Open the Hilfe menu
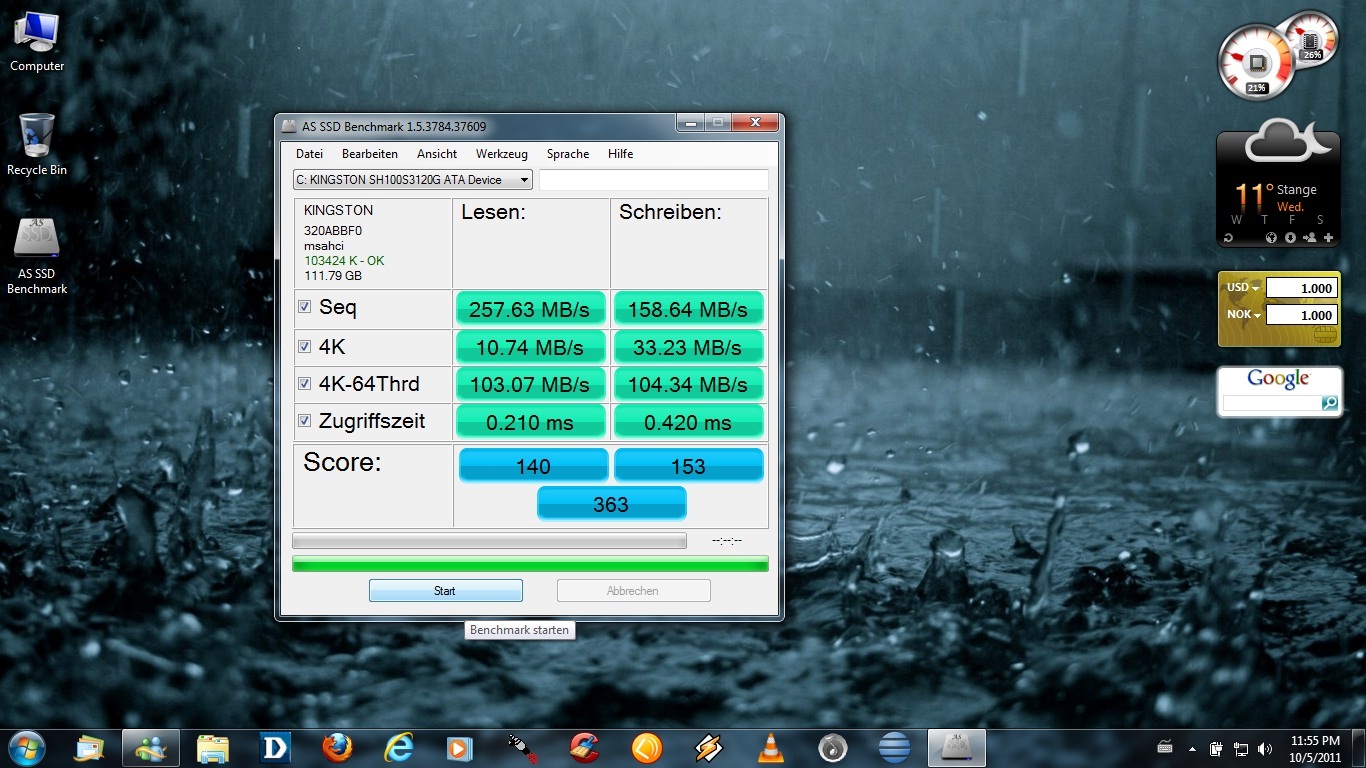This screenshot has height=768, width=1366. pyautogui.click(x=621, y=154)
